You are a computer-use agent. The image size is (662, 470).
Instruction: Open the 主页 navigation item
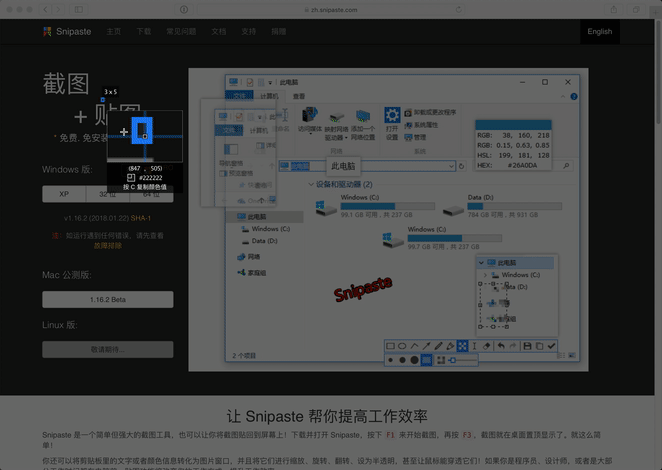pos(114,32)
